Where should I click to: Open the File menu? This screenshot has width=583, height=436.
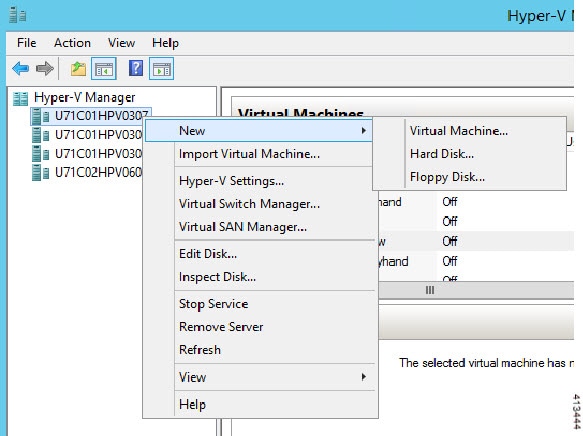[x=26, y=43]
